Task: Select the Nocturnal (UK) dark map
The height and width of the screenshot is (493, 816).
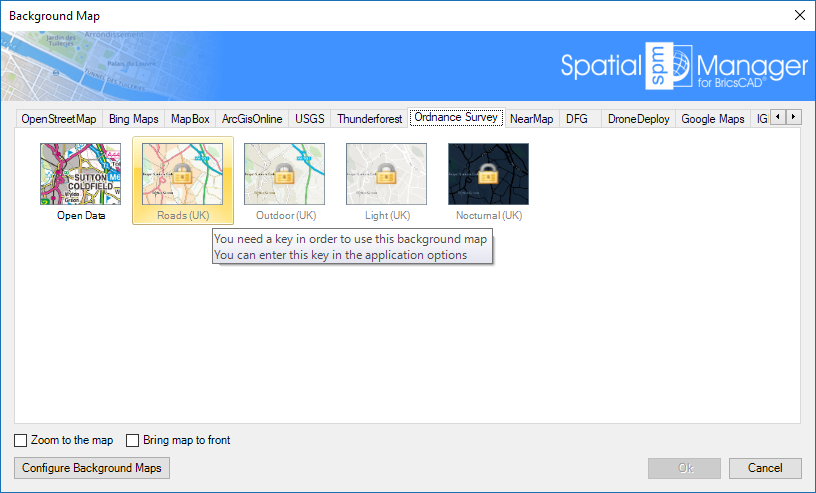Action: [488, 174]
